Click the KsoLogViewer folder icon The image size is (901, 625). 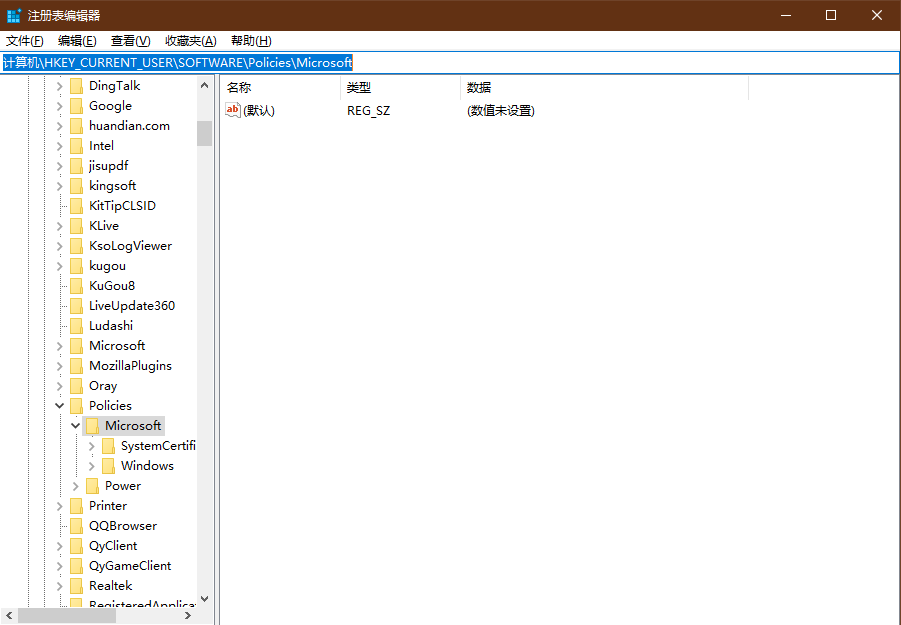tap(76, 246)
